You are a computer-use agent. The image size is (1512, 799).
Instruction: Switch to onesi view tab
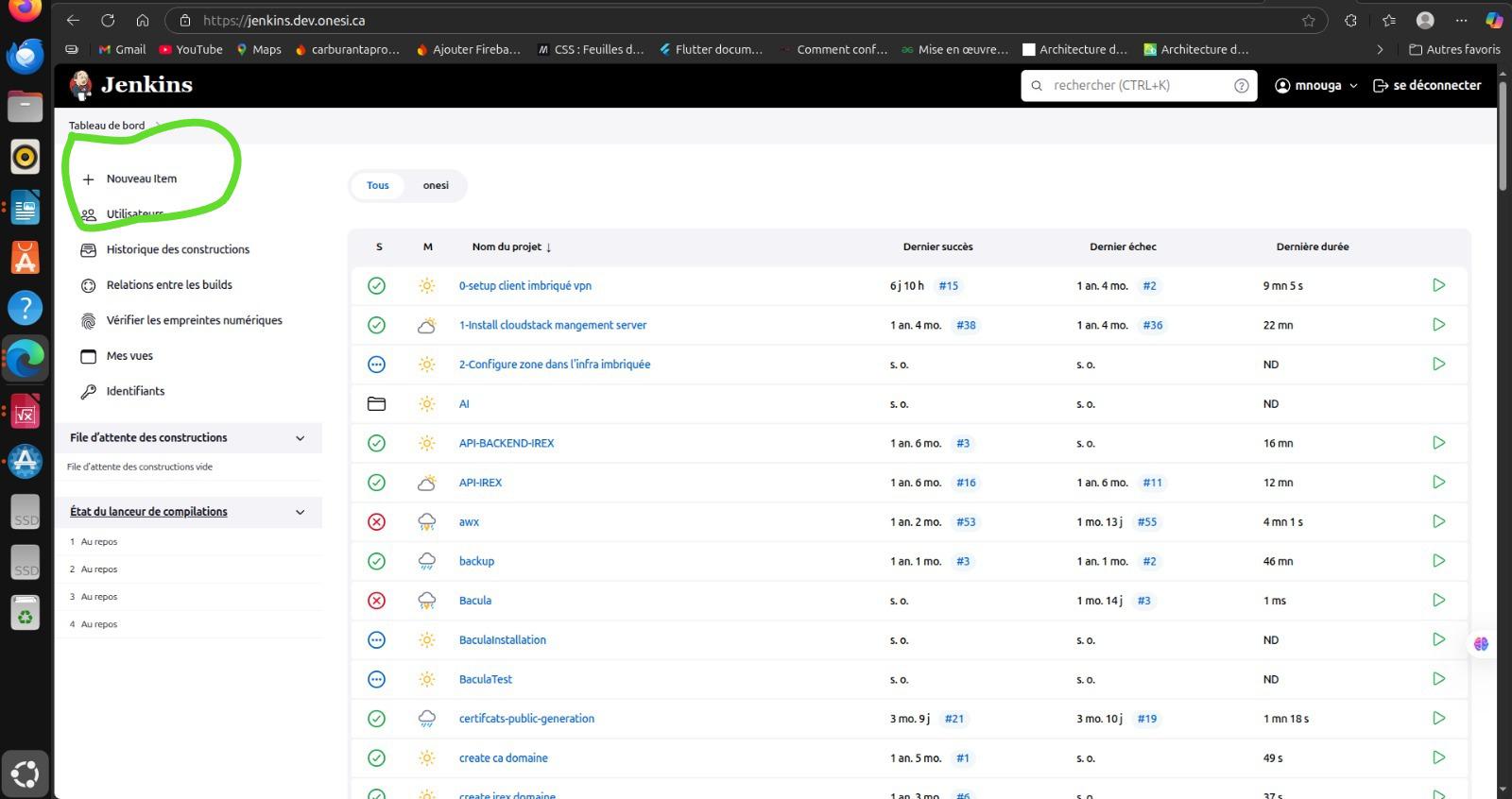[x=436, y=185]
